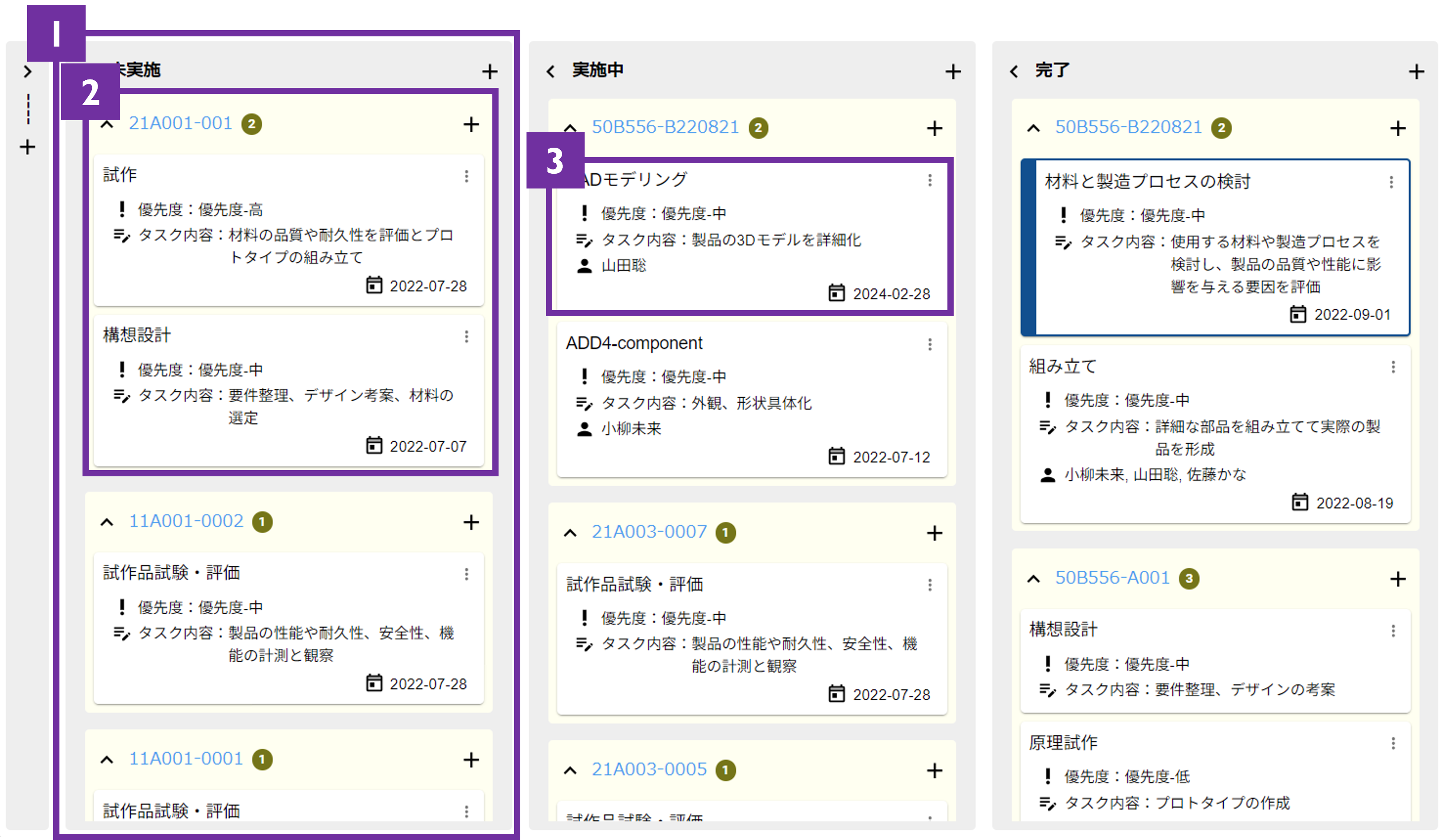This screenshot has height=840, width=1442.
Task: Collapse the 50B556-B220821 group in 実施中
Action: click(570, 128)
